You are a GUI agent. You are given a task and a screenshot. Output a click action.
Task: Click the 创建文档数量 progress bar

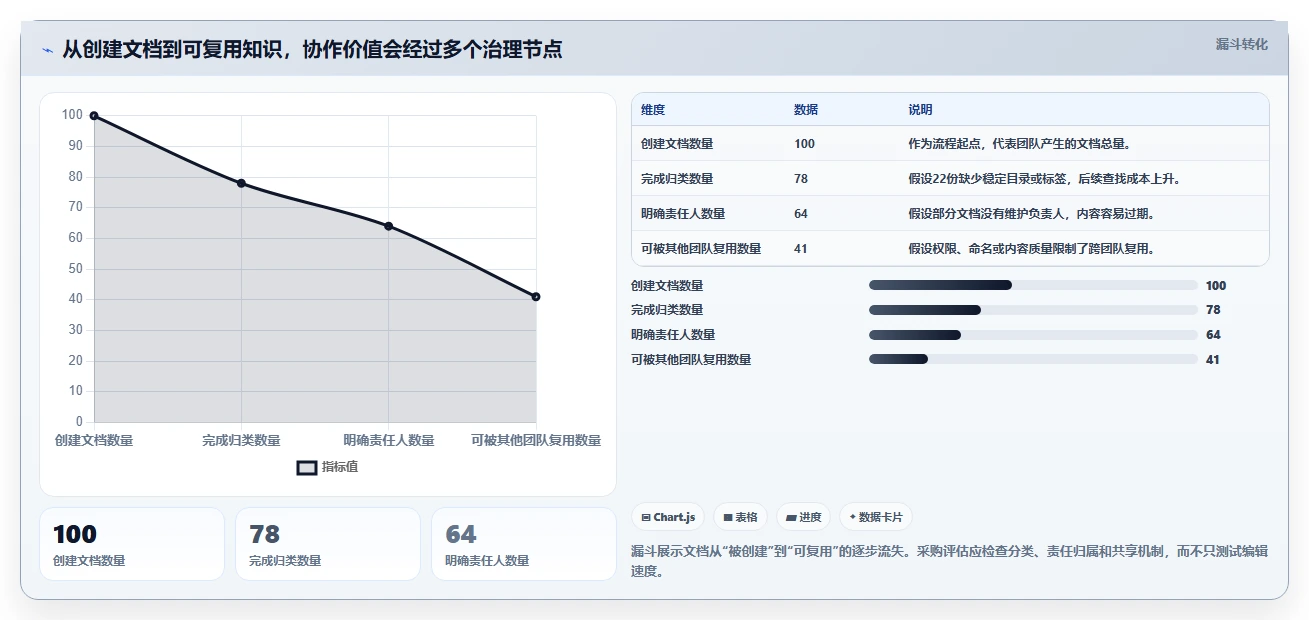coord(1033,285)
